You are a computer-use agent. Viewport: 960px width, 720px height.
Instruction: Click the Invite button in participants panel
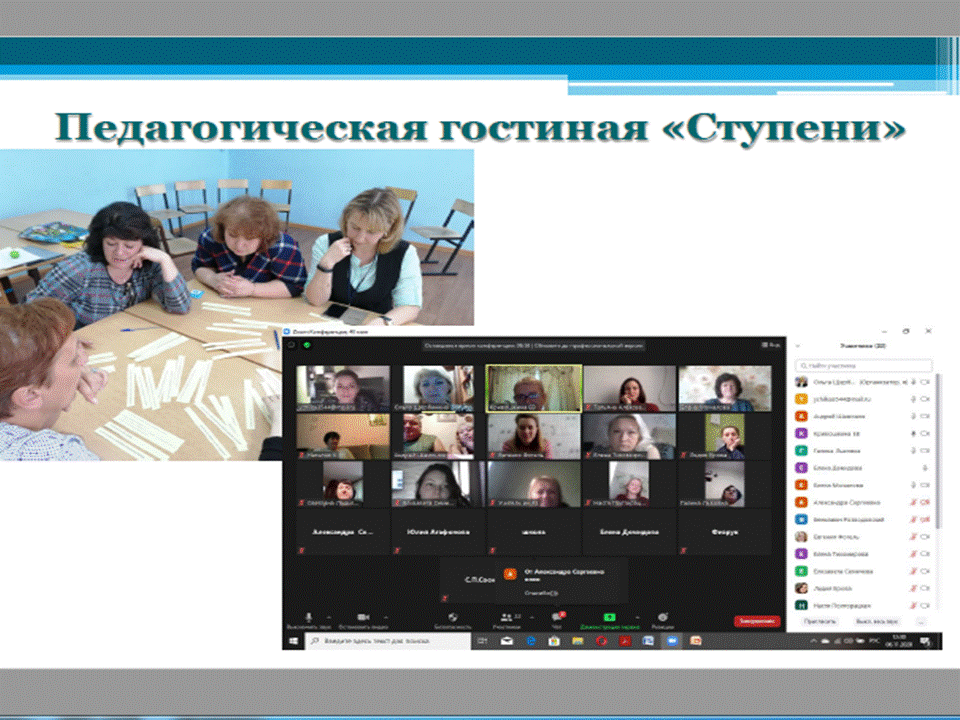(x=820, y=621)
